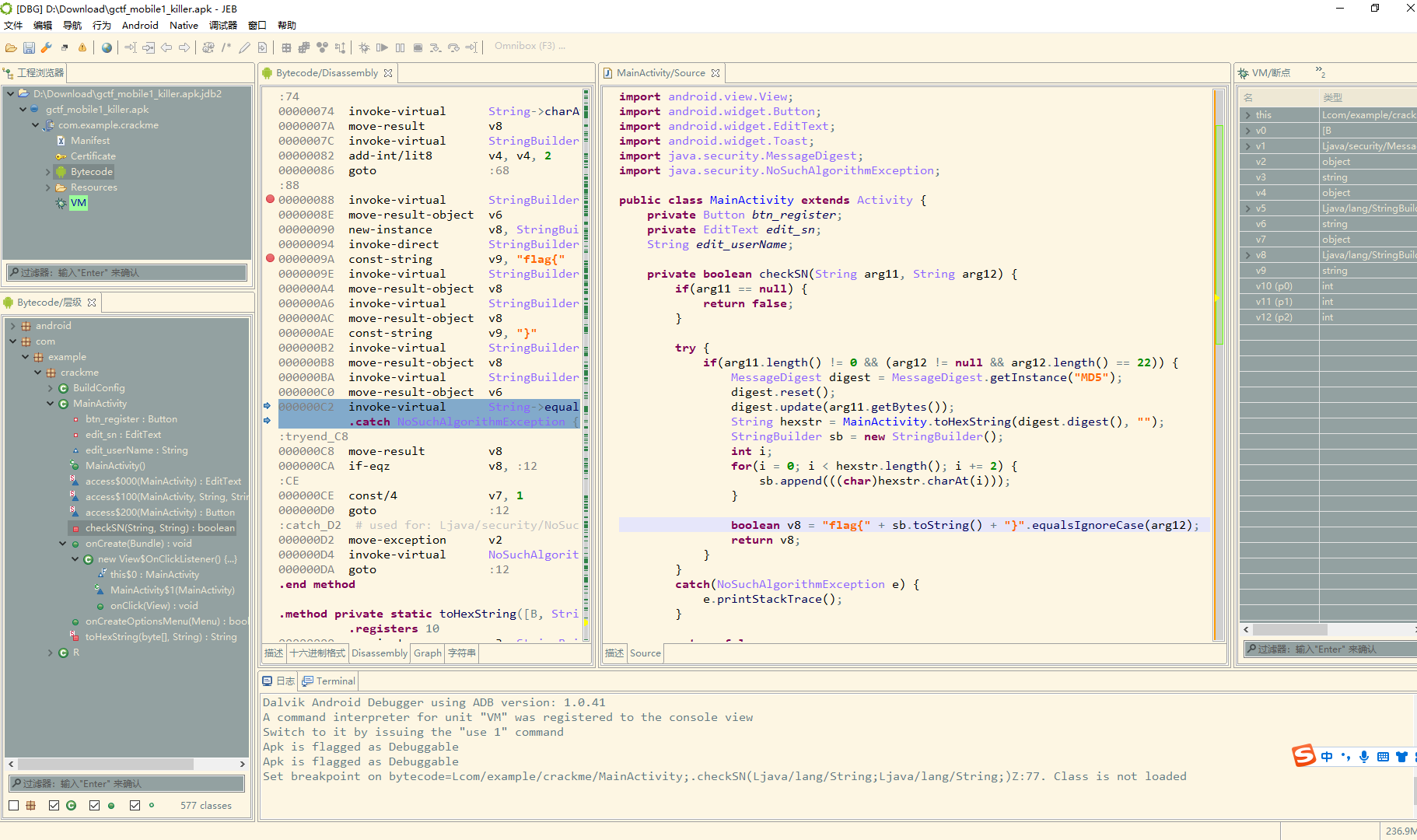Click the input method keyboard icon
1417x840 pixels.
1383,756
